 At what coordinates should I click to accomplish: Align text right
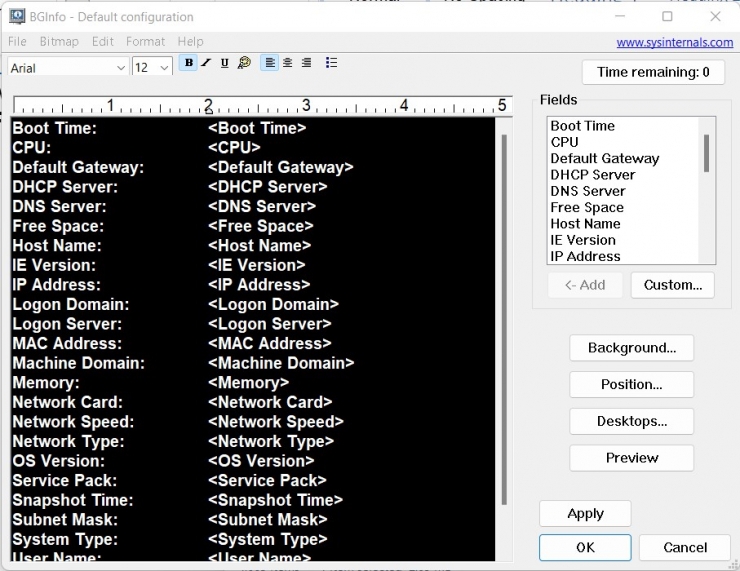coord(306,63)
